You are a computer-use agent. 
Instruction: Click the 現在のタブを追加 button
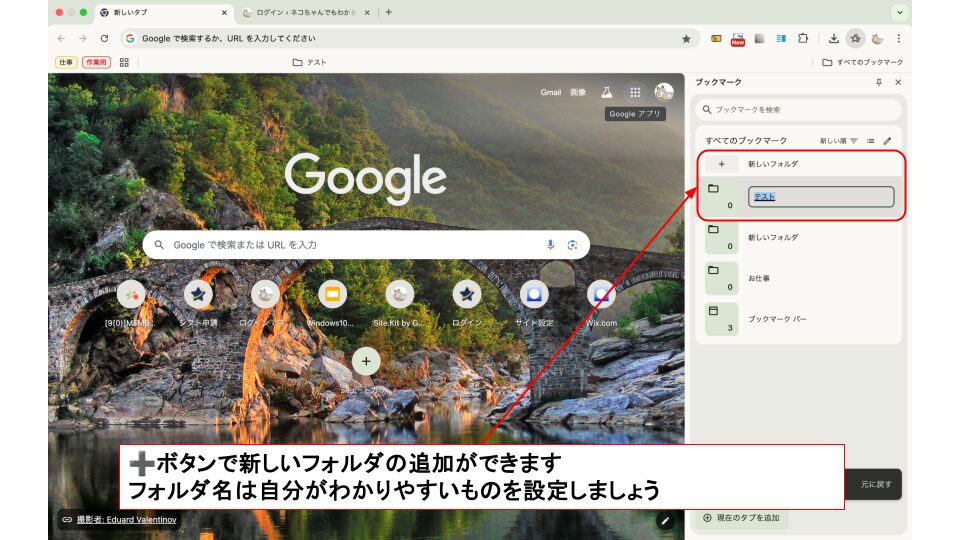click(743, 518)
